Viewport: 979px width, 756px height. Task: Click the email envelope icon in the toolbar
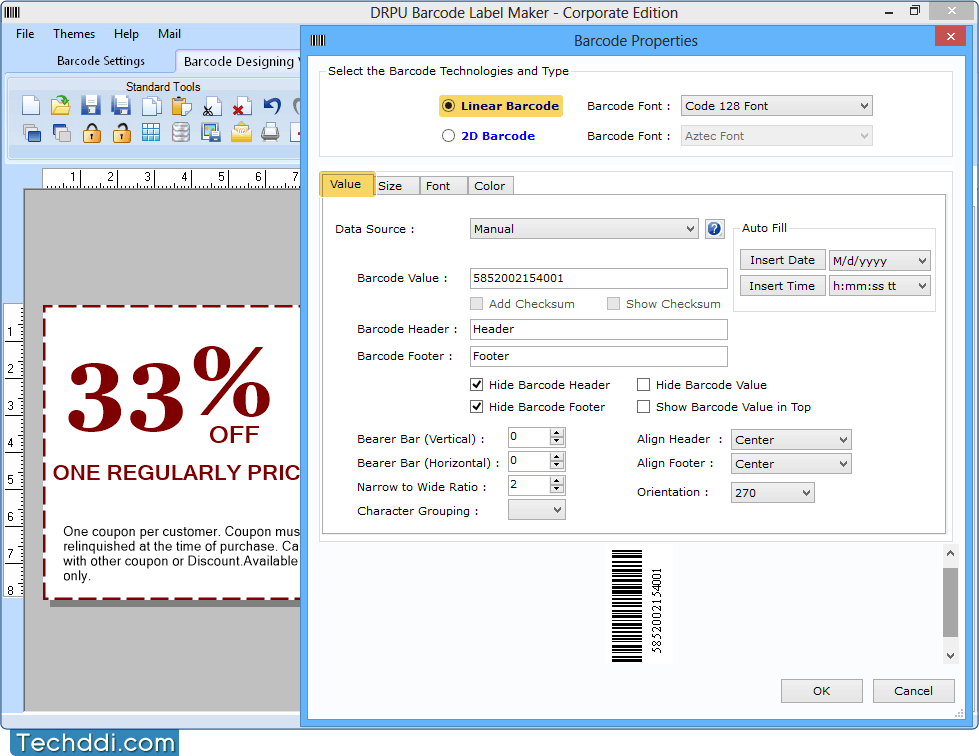[x=241, y=132]
